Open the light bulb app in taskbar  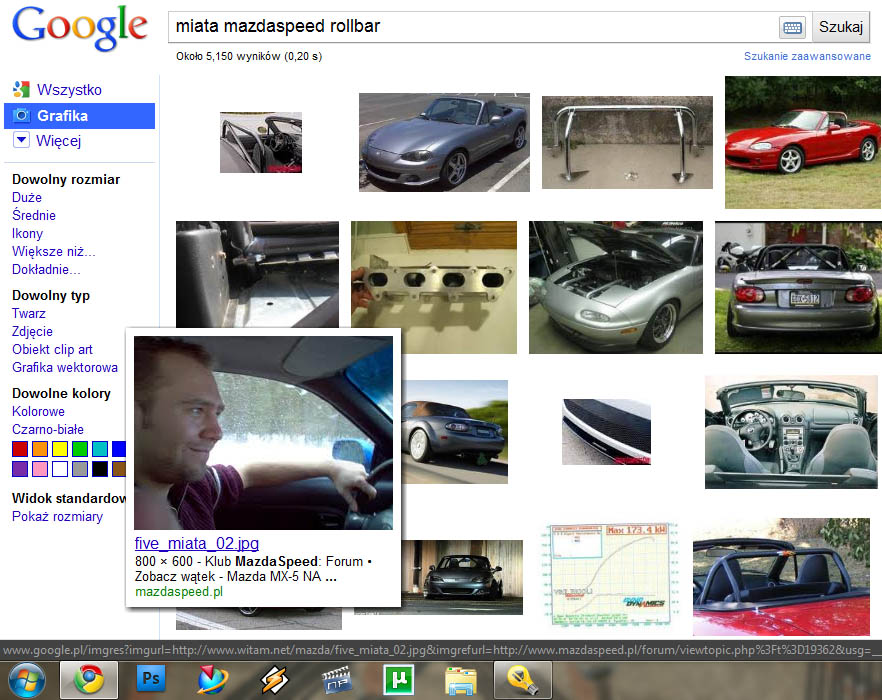[x=523, y=679]
